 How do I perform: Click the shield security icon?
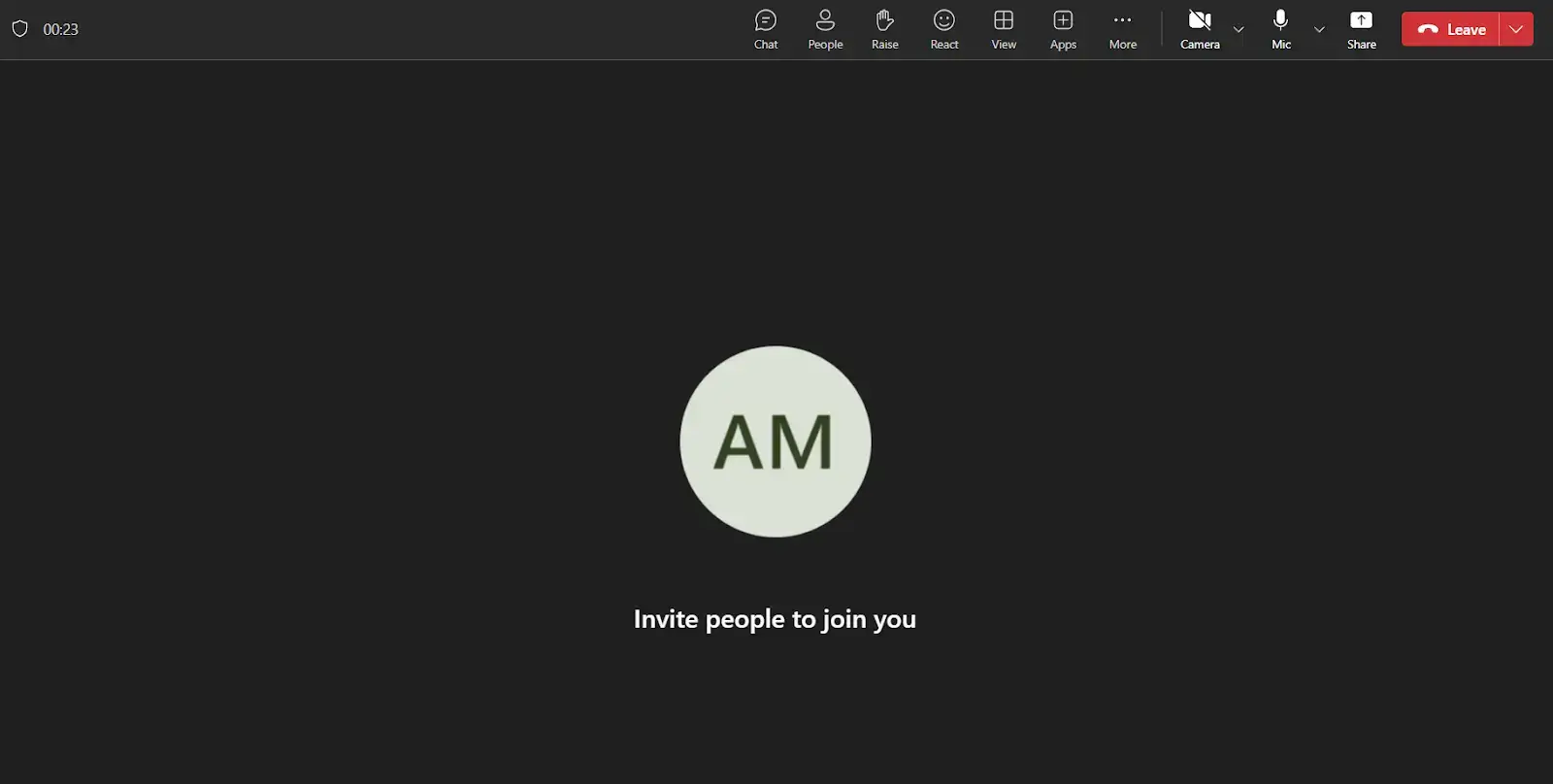pos(19,29)
